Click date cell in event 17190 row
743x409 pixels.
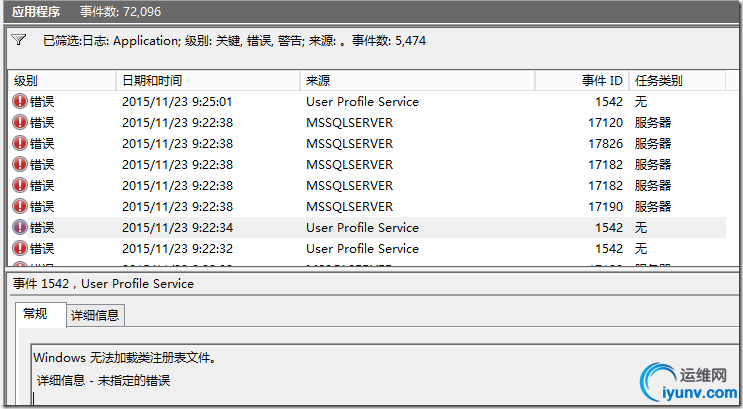pos(177,206)
